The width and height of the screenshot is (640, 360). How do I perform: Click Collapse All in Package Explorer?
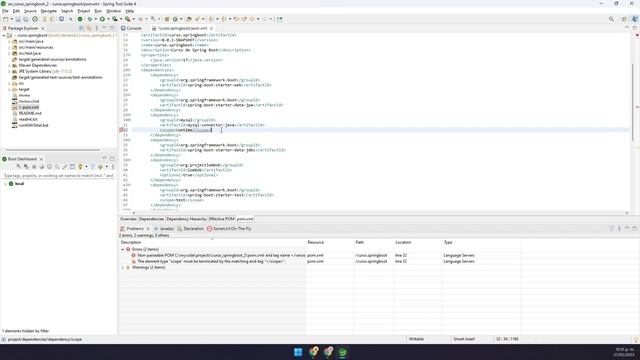(81, 28)
